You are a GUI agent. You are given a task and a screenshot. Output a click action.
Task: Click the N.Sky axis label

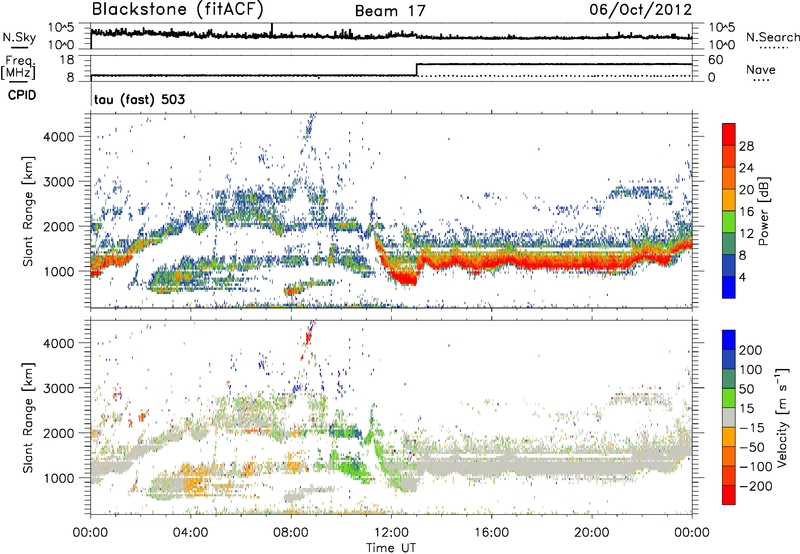pyautogui.click(x=19, y=37)
